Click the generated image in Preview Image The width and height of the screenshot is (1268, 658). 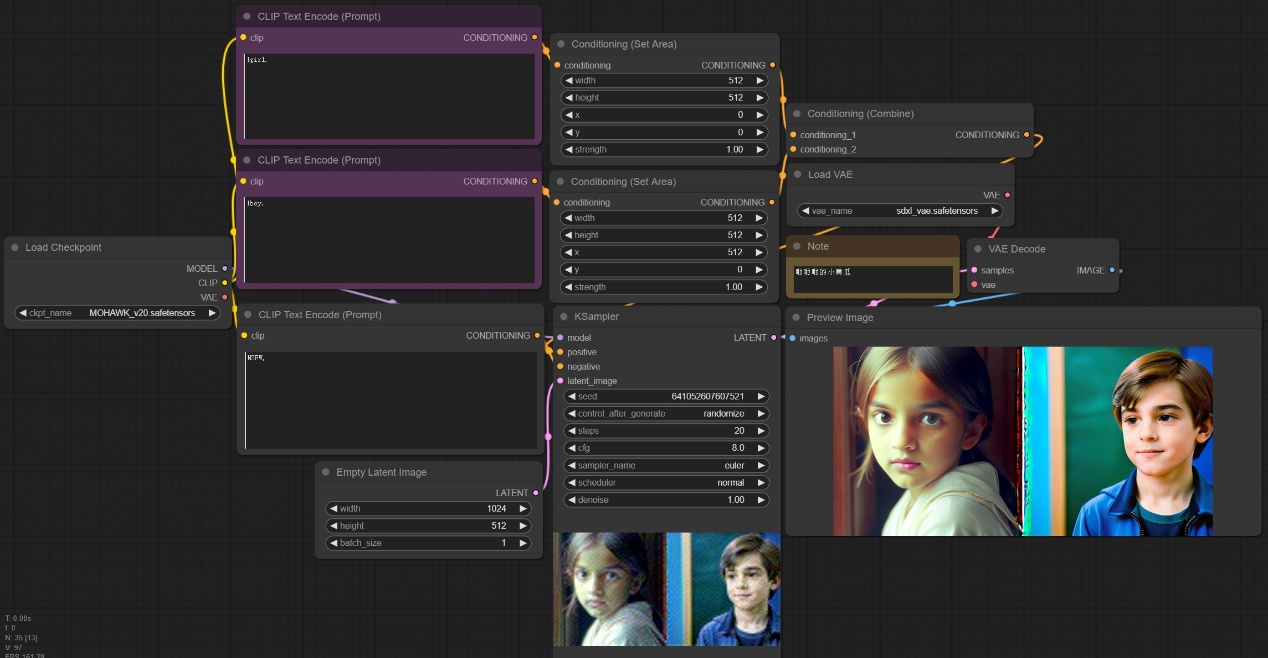click(x=1022, y=441)
